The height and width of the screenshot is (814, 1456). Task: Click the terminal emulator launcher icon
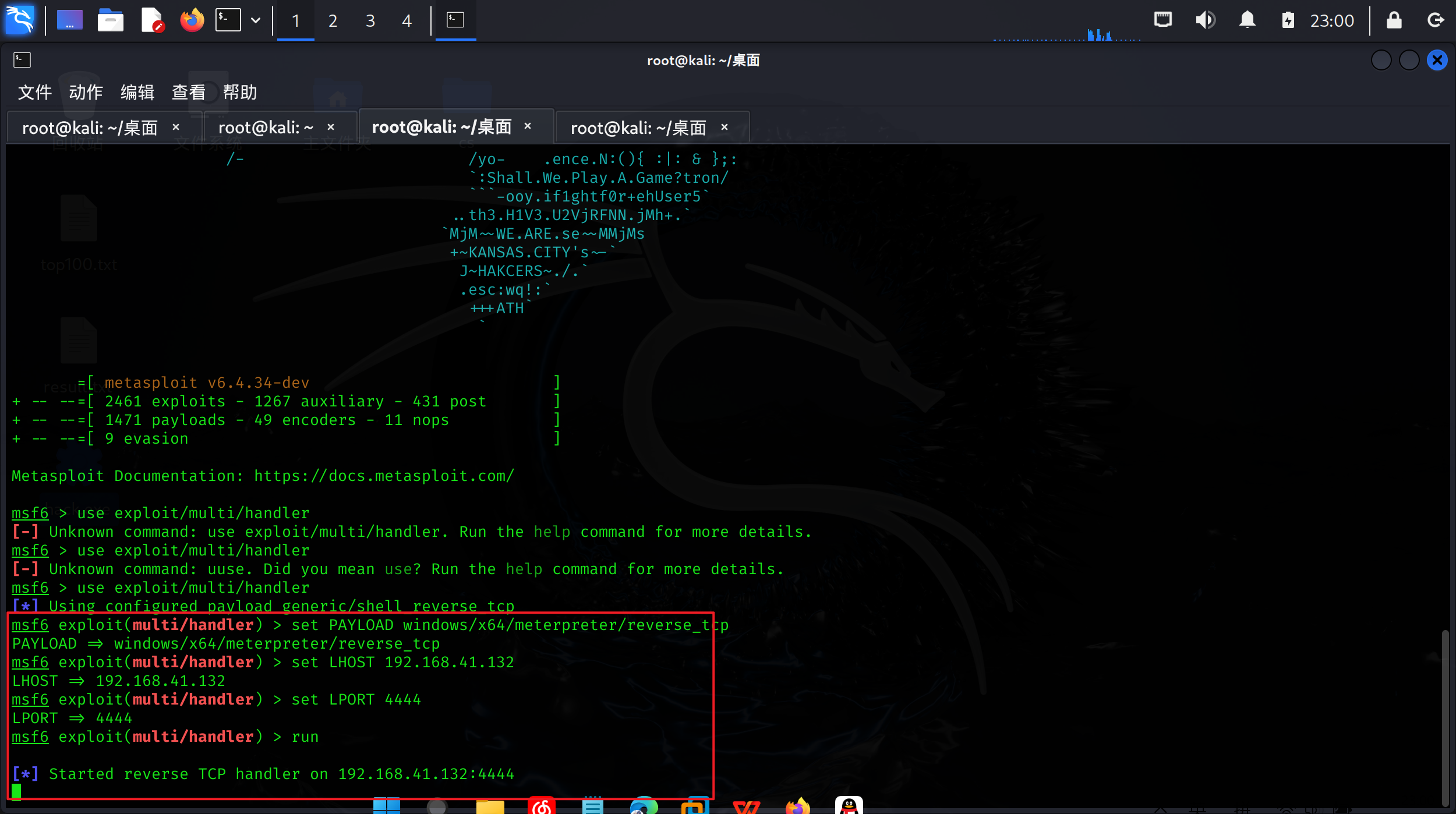(x=228, y=20)
